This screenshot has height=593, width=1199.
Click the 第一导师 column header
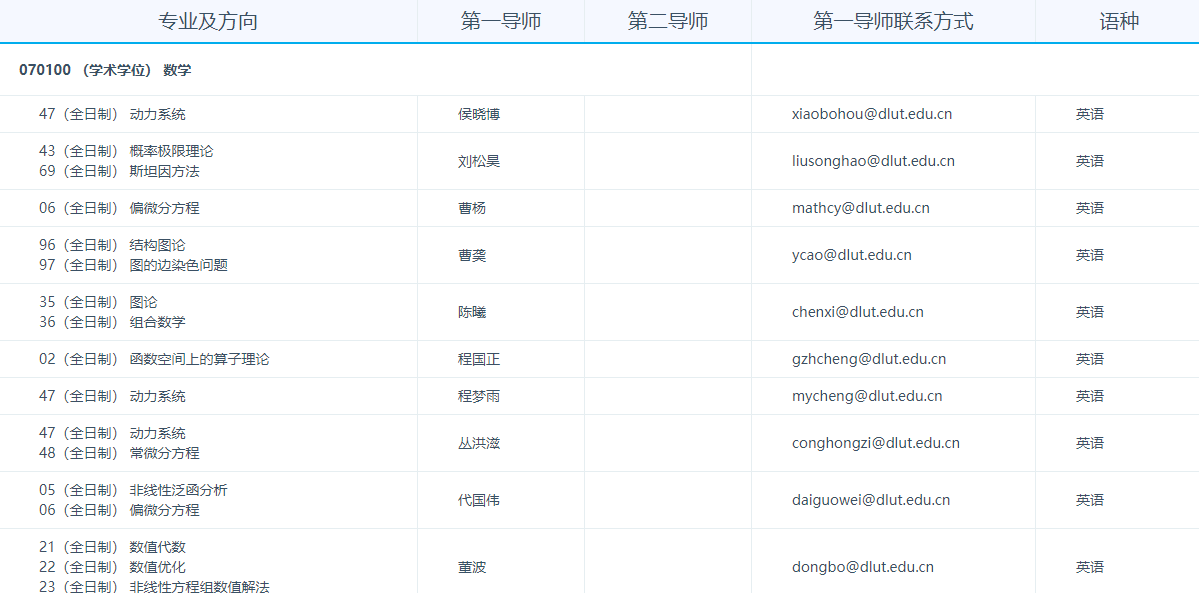click(501, 21)
